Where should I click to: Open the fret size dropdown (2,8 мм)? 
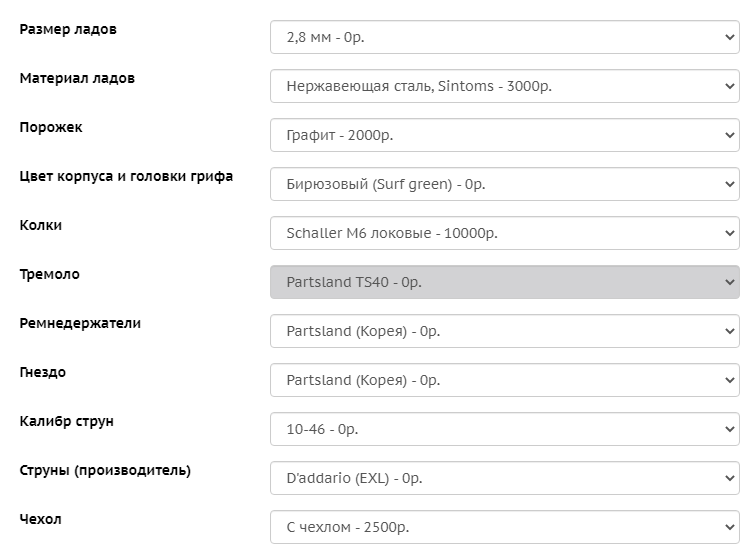tap(504, 38)
